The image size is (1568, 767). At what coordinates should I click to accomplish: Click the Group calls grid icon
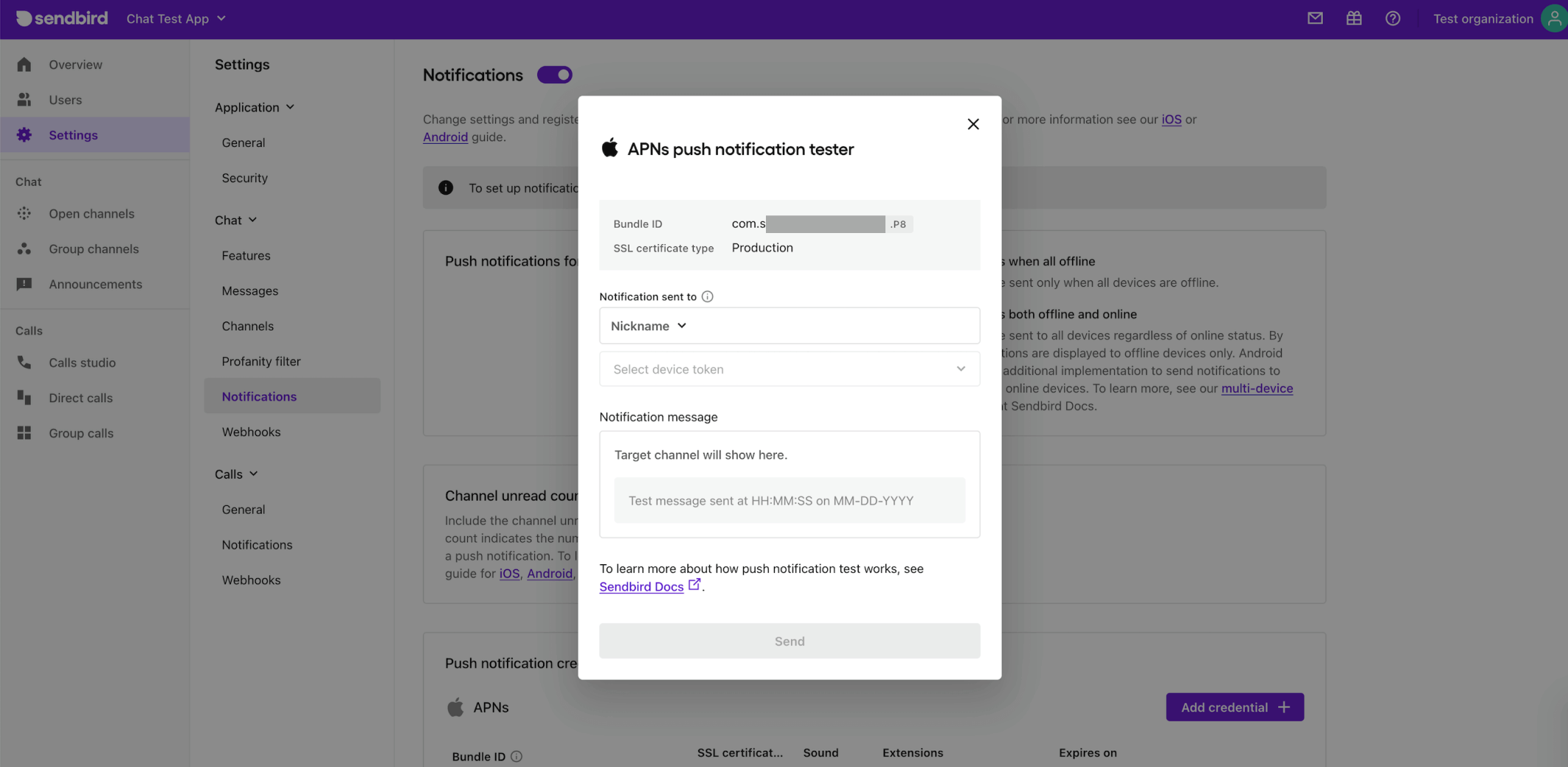coord(24,433)
